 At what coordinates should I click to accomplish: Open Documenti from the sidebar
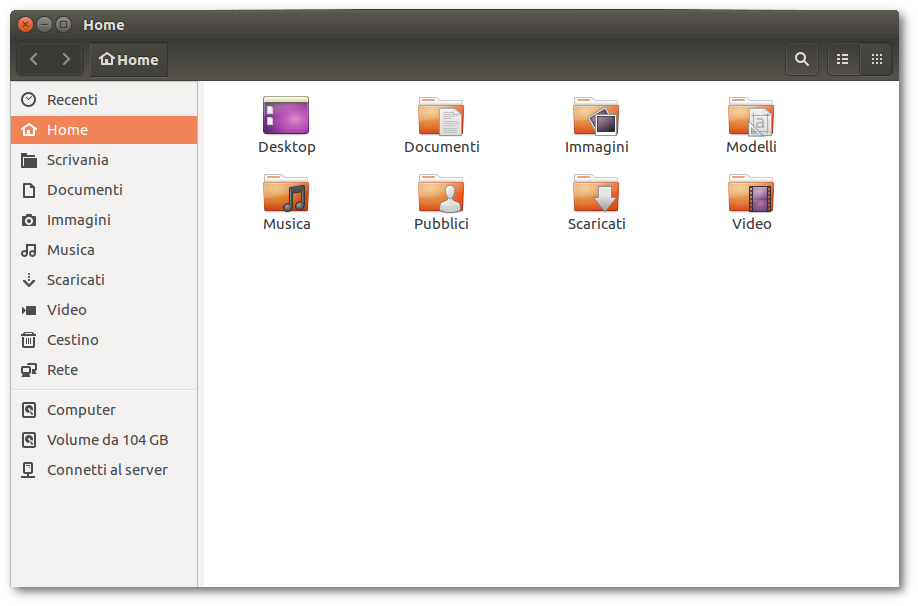pos(104,190)
